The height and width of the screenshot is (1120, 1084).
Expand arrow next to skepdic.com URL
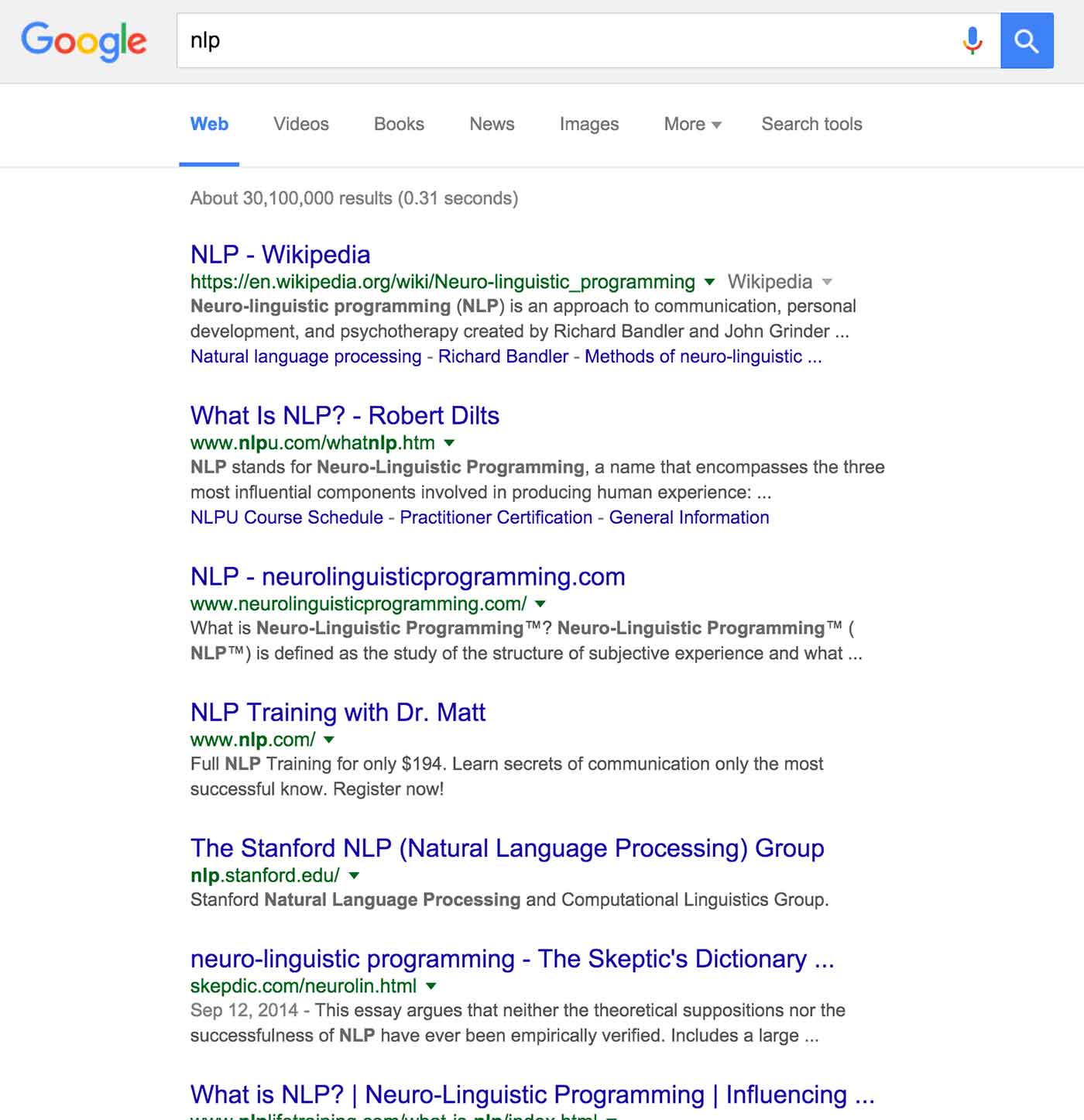pyautogui.click(x=431, y=986)
